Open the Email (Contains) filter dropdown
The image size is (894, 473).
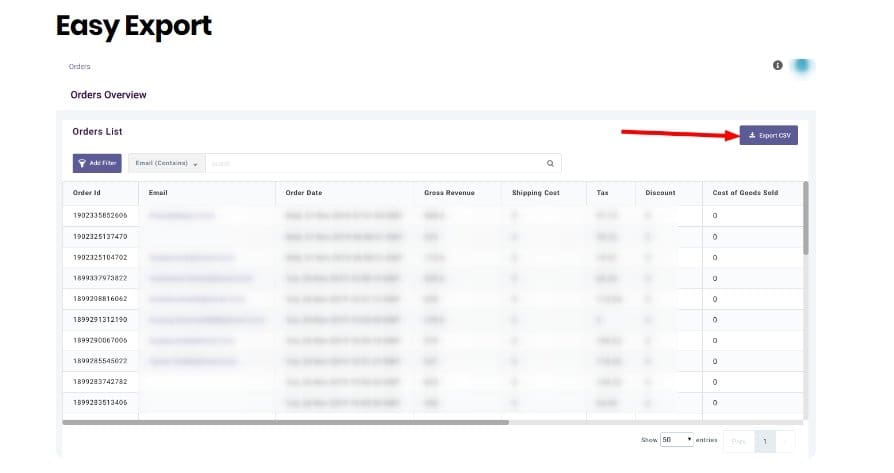tap(166, 163)
